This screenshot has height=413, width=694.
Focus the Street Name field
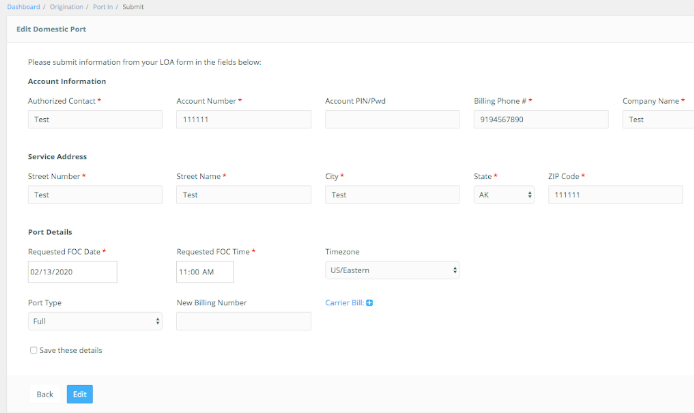pyautogui.click(x=244, y=195)
